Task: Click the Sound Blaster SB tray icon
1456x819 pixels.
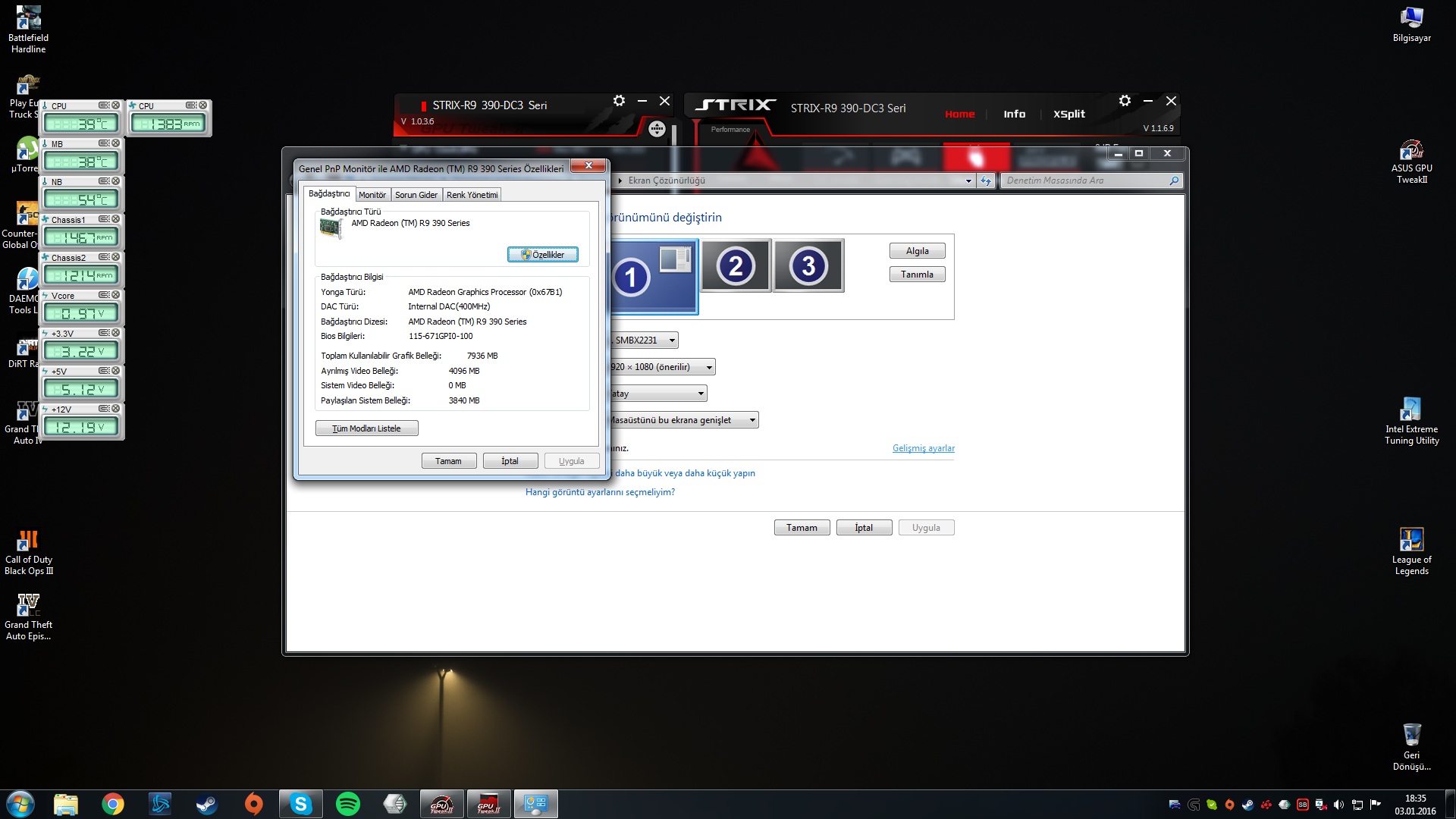Action: pyautogui.click(x=1302, y=805)
